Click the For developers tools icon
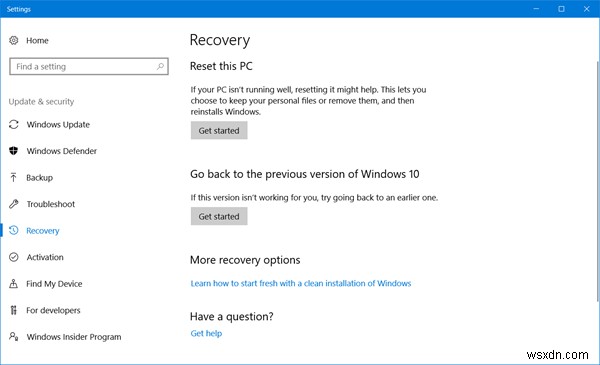Screen dimensions: 600x365 [14, 310]
